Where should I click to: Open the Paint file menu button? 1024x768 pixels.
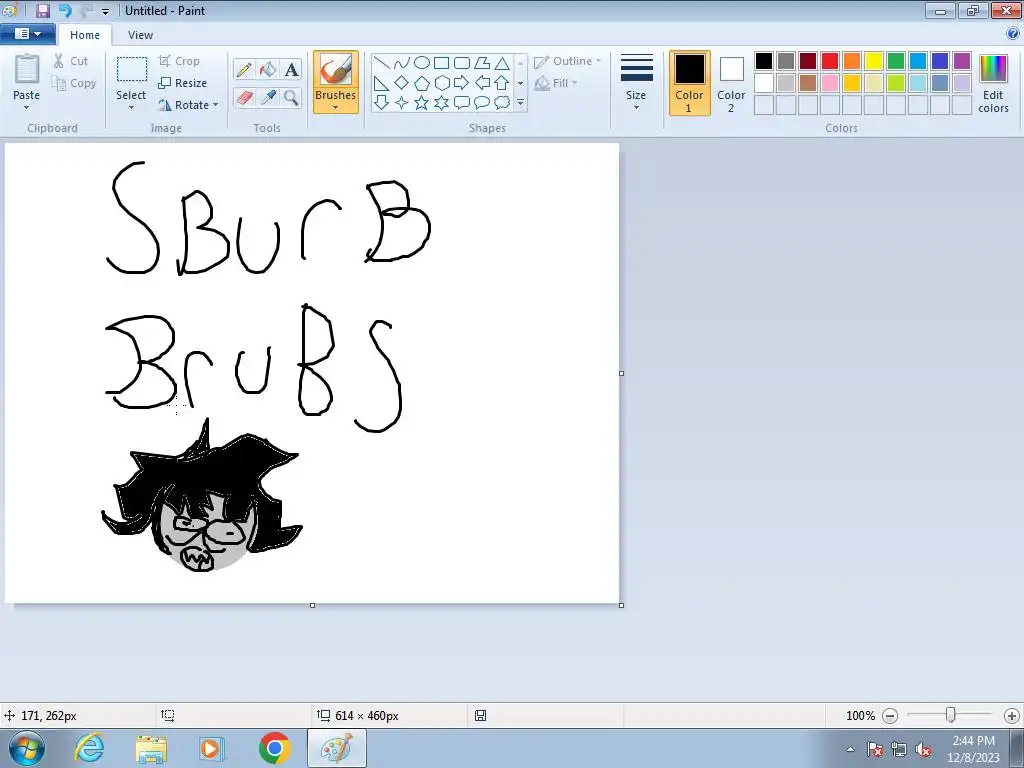27,34
